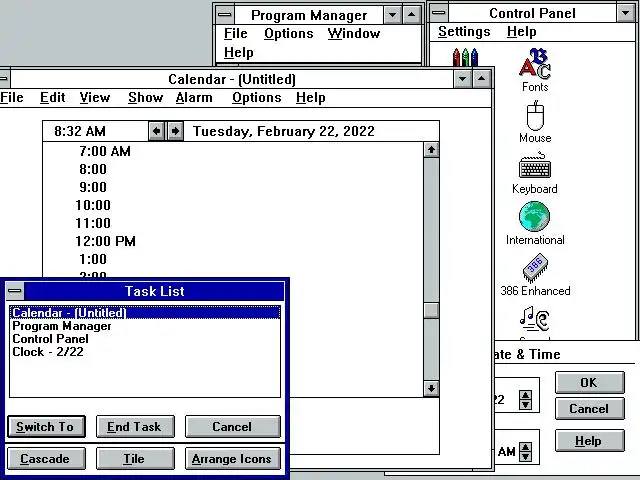This screenshot has height=480, width=640.
Task: Open Control Panel's Help menu
Action: [522, 31]
